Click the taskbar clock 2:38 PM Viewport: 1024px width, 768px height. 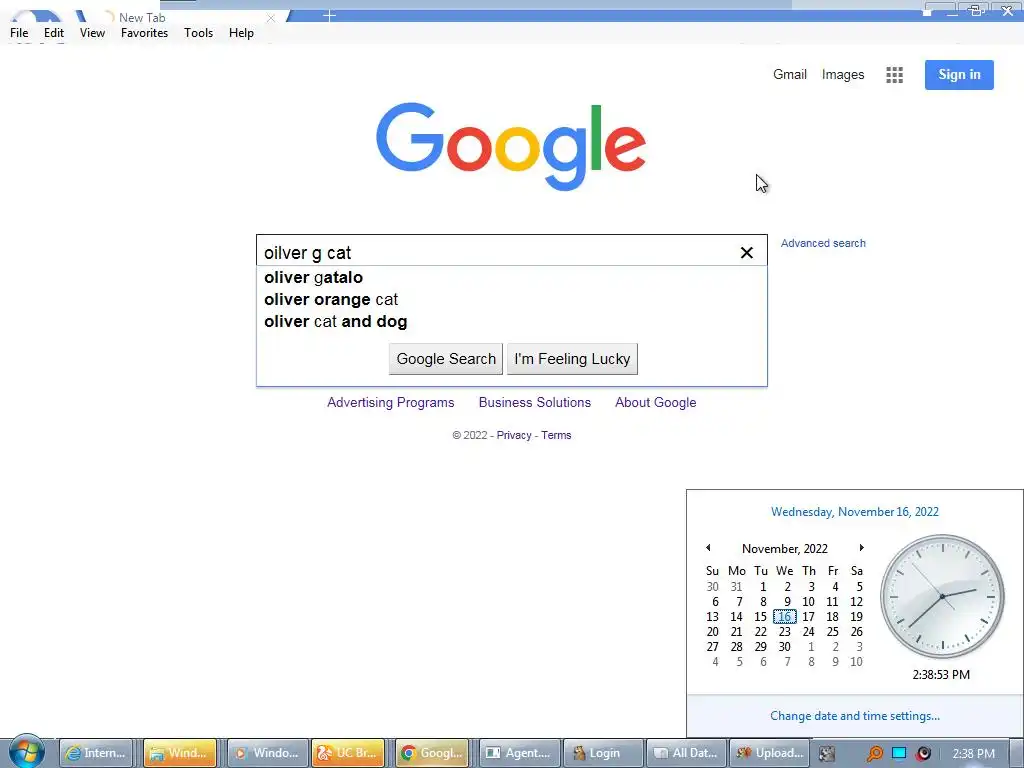[x=973, y=754]
